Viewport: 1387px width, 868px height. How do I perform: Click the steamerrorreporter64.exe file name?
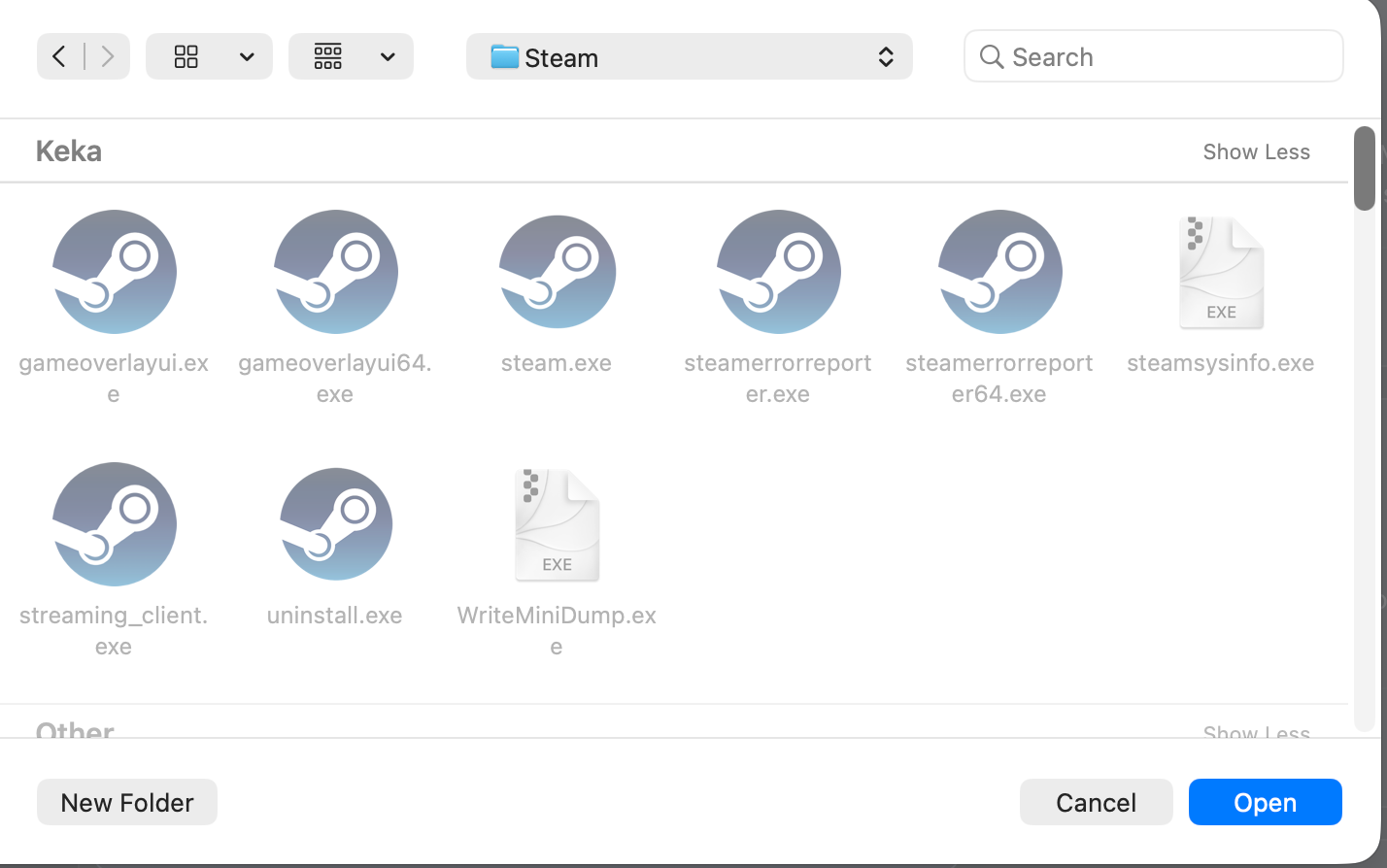tap(1000, 379)
